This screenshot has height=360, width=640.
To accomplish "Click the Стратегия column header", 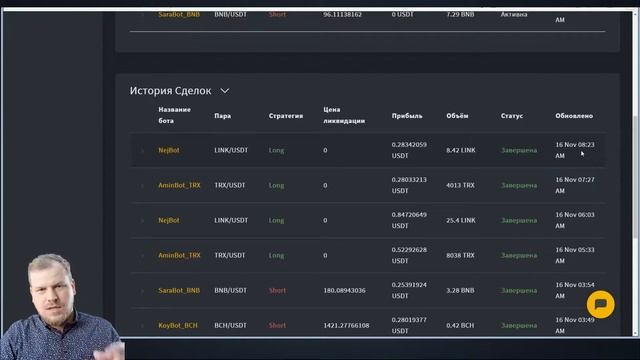I will [286, 116].
